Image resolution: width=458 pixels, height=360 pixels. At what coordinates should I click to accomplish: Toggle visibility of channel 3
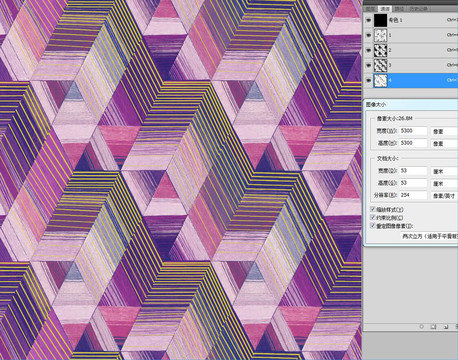[x=368, y=65]
